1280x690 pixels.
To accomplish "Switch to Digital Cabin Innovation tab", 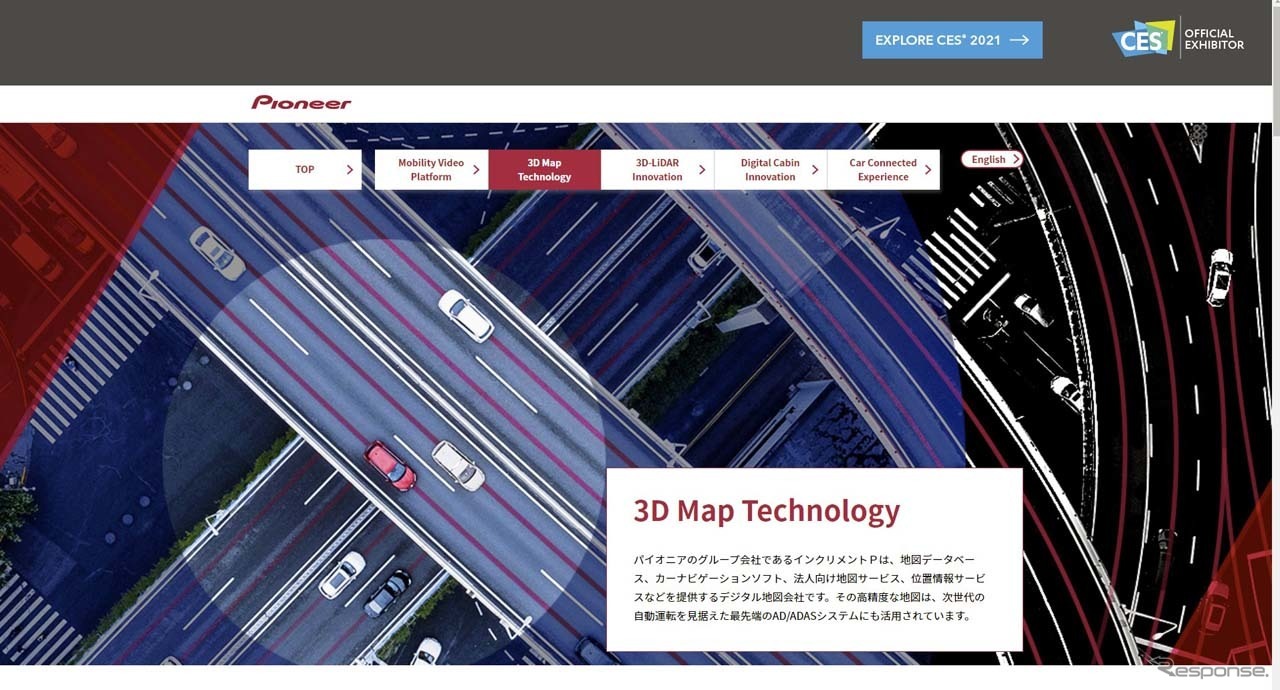I will click(769, 170).
